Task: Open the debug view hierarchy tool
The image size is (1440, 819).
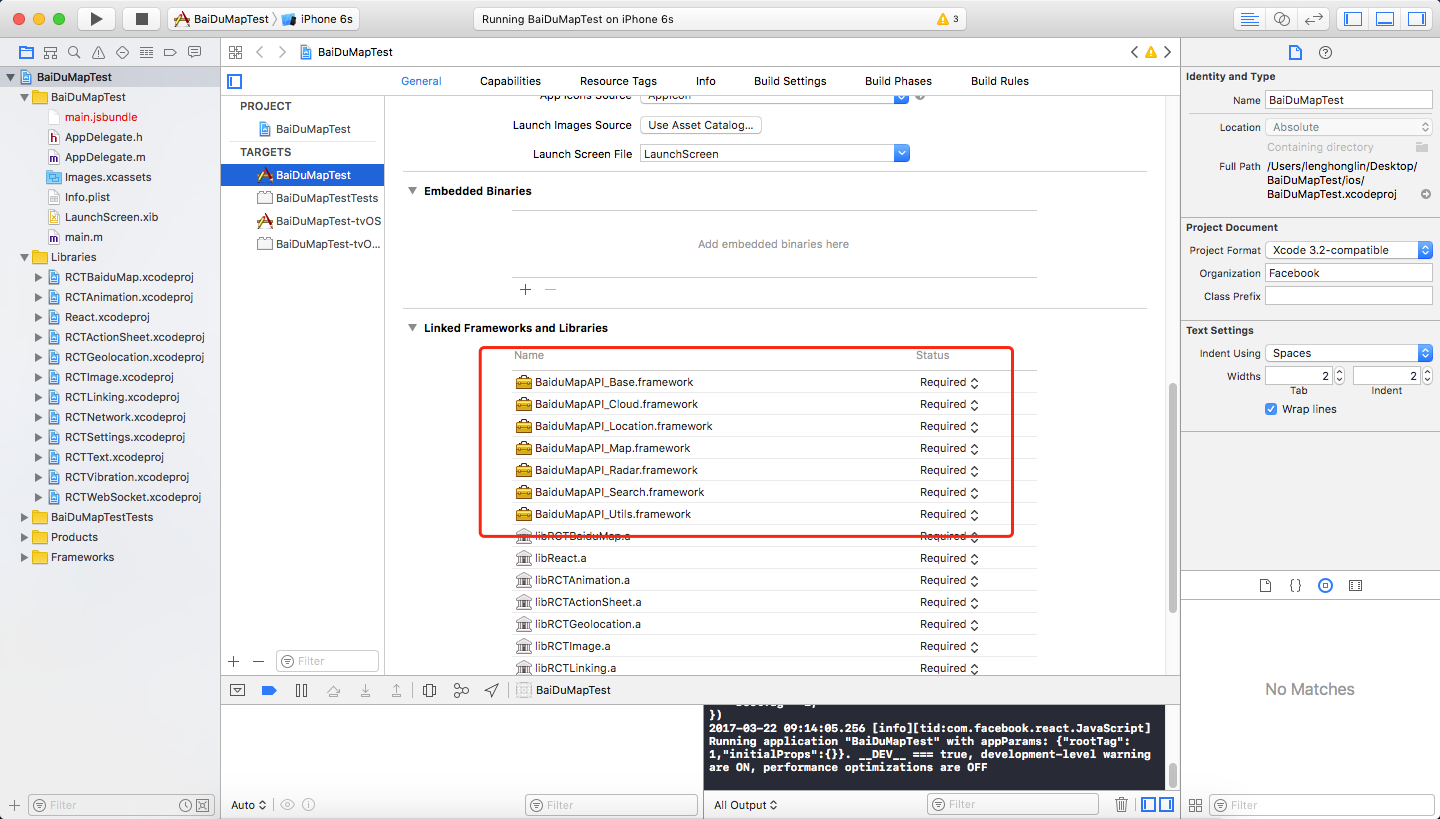Action: coord(429,690)
